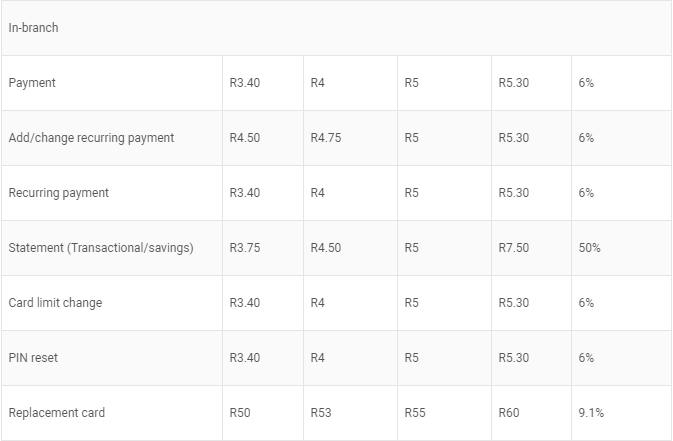Click the 9.1% percentage cell

(x=590, y=413)
